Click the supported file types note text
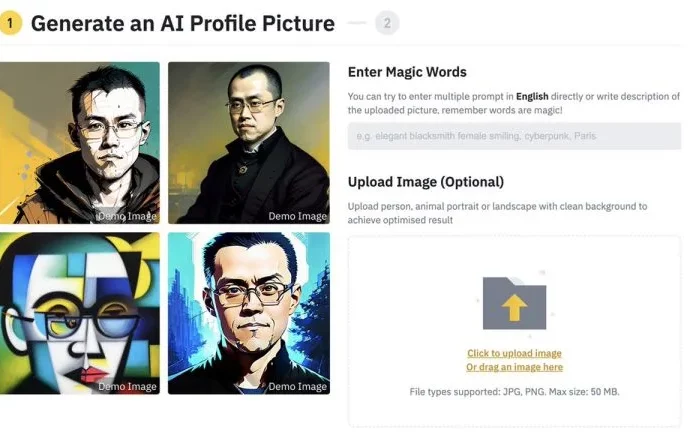The image size is (690, 432). pyautogui.click(x=514, y=392)
